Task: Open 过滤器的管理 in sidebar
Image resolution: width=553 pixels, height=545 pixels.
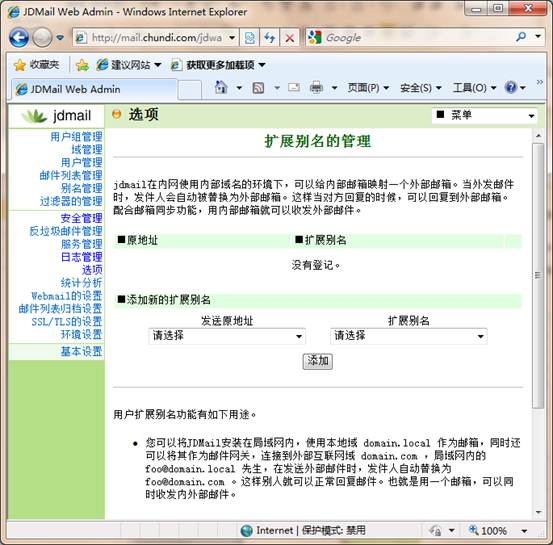Action: coord(71,201)
